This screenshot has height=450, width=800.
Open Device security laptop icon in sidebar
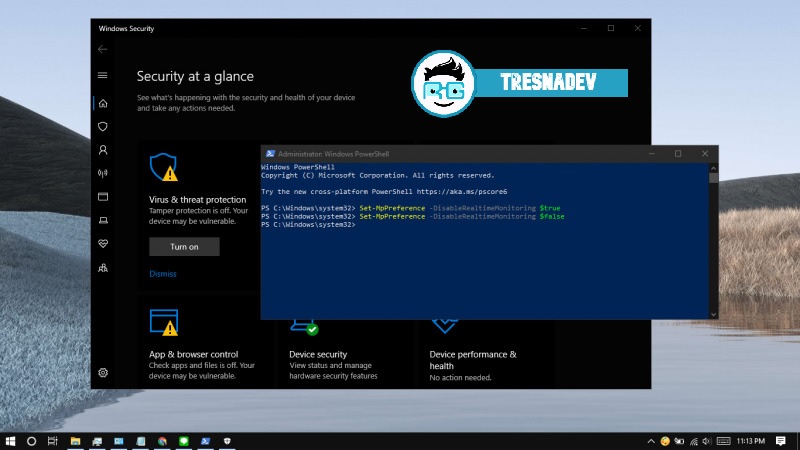103,220
